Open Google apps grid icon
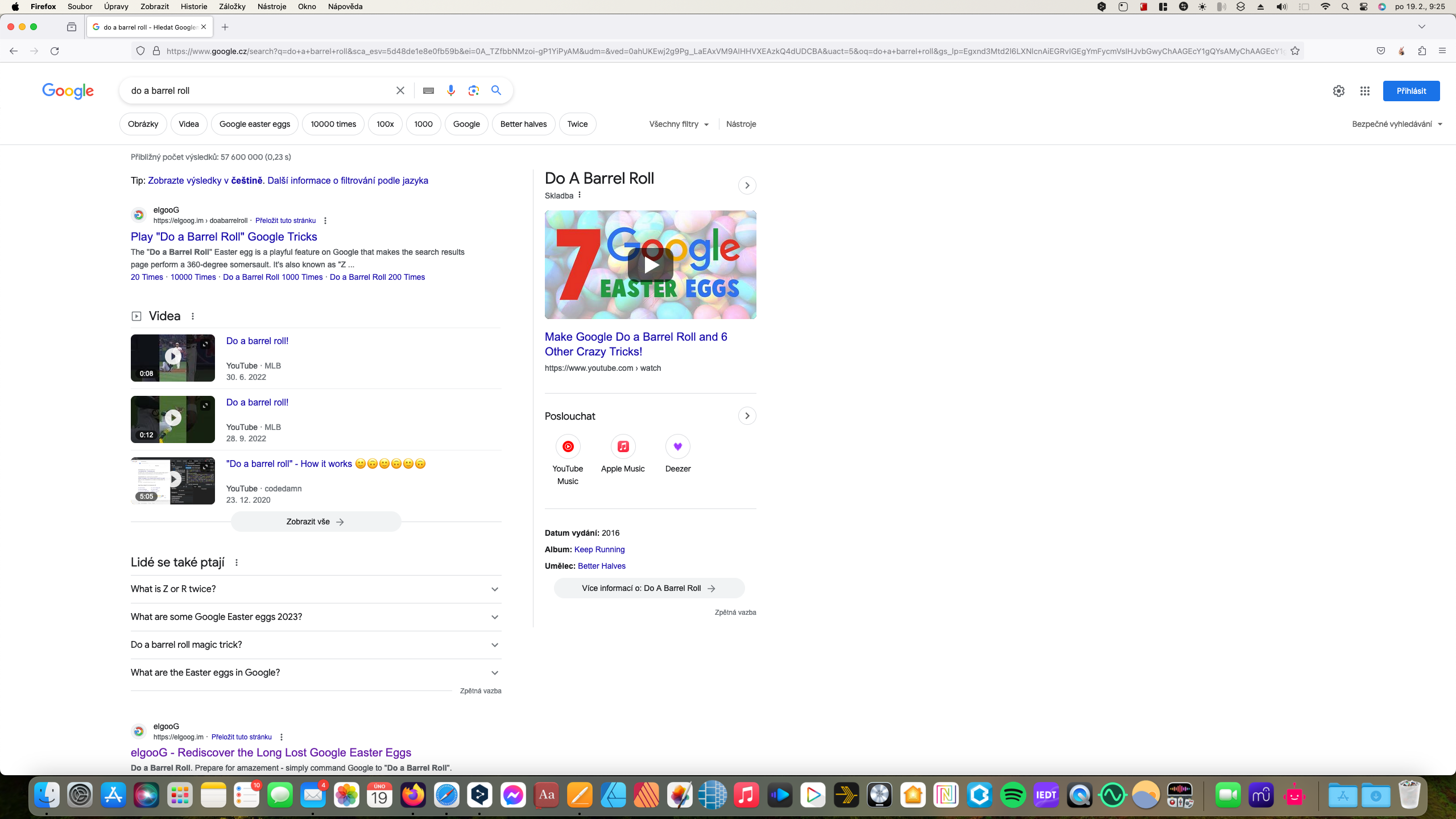 coord(1364,91)
